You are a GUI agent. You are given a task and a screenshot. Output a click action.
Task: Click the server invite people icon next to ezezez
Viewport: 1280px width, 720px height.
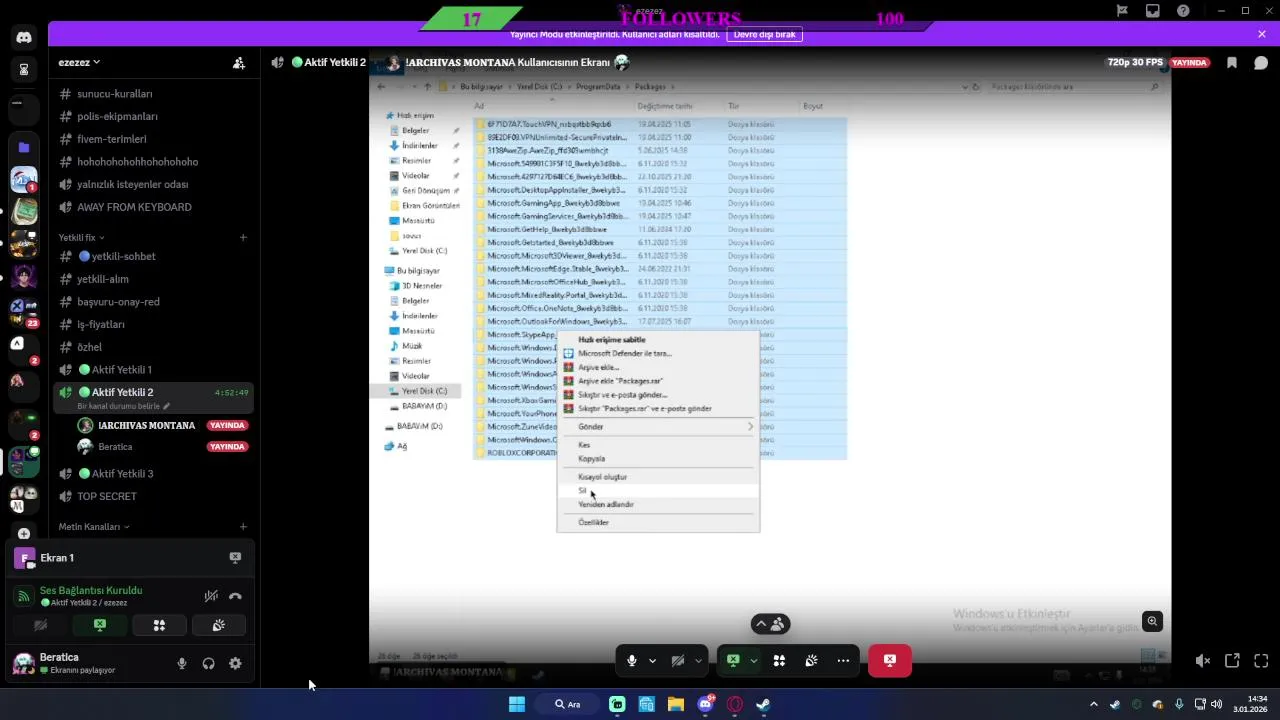(239, 62)
